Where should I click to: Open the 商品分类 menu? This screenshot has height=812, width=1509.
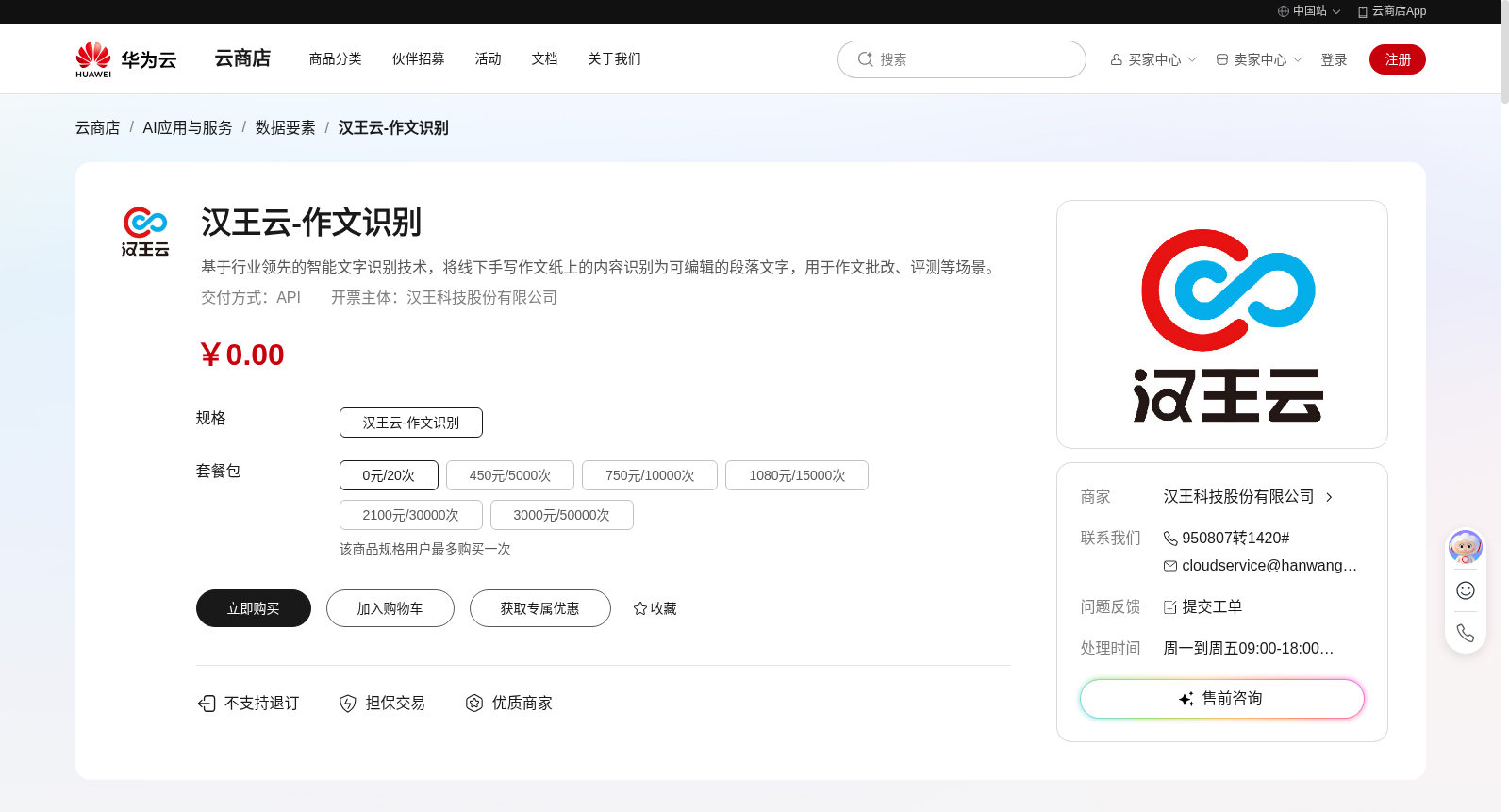tap(336, 58)
